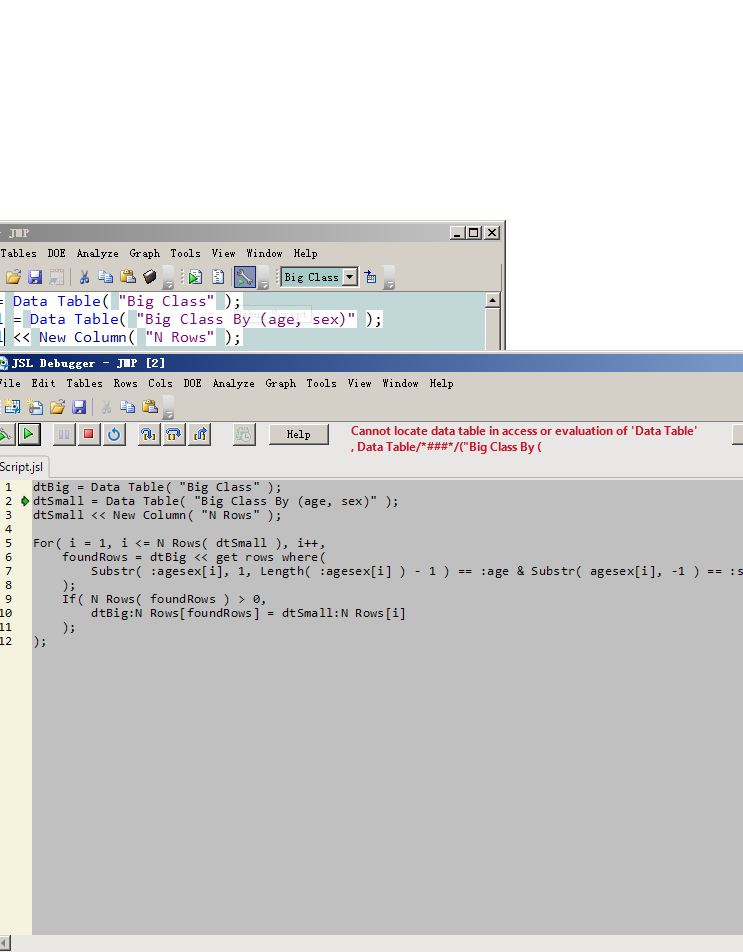The width and height of the screenshot is (743, 952).
Task: Select the Script.jsl tab
Action: click(22, 466)
